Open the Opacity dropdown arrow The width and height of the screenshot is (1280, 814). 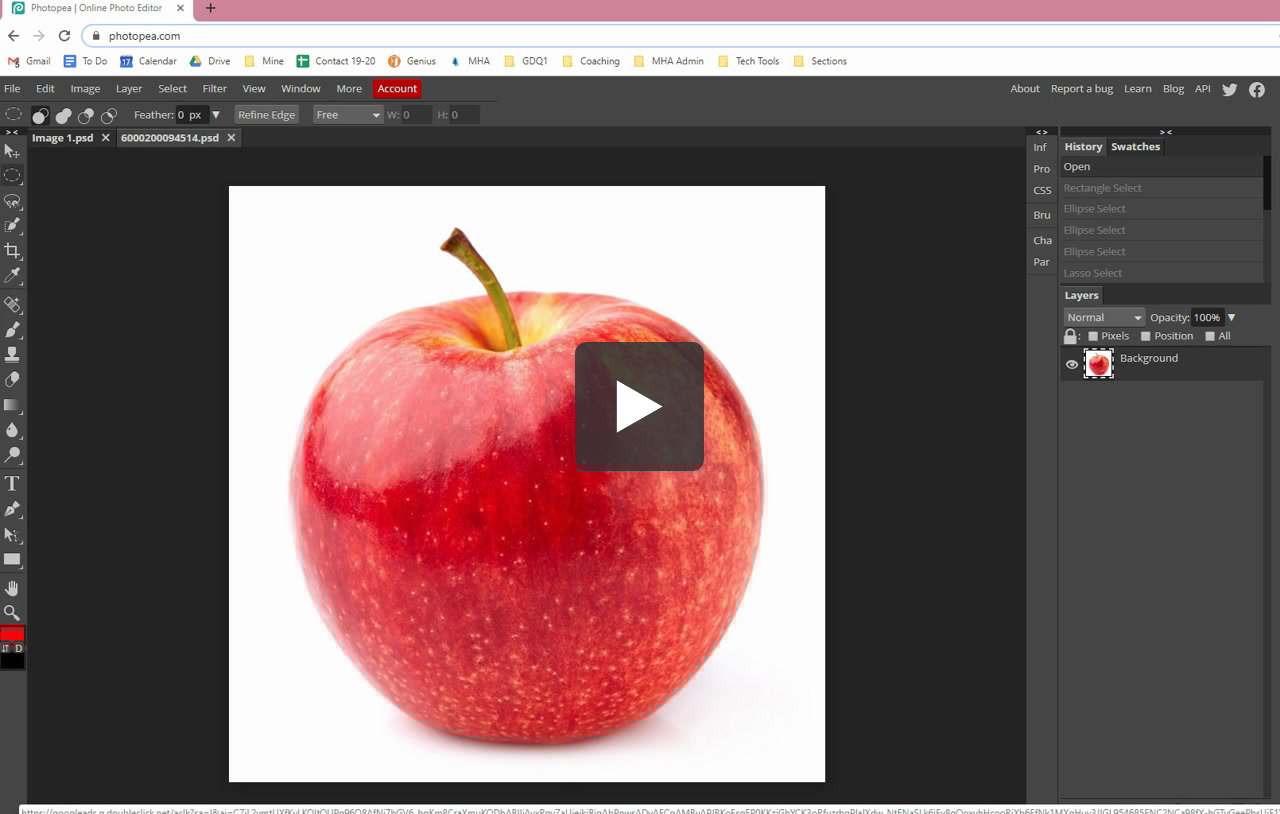(1231, 317)
